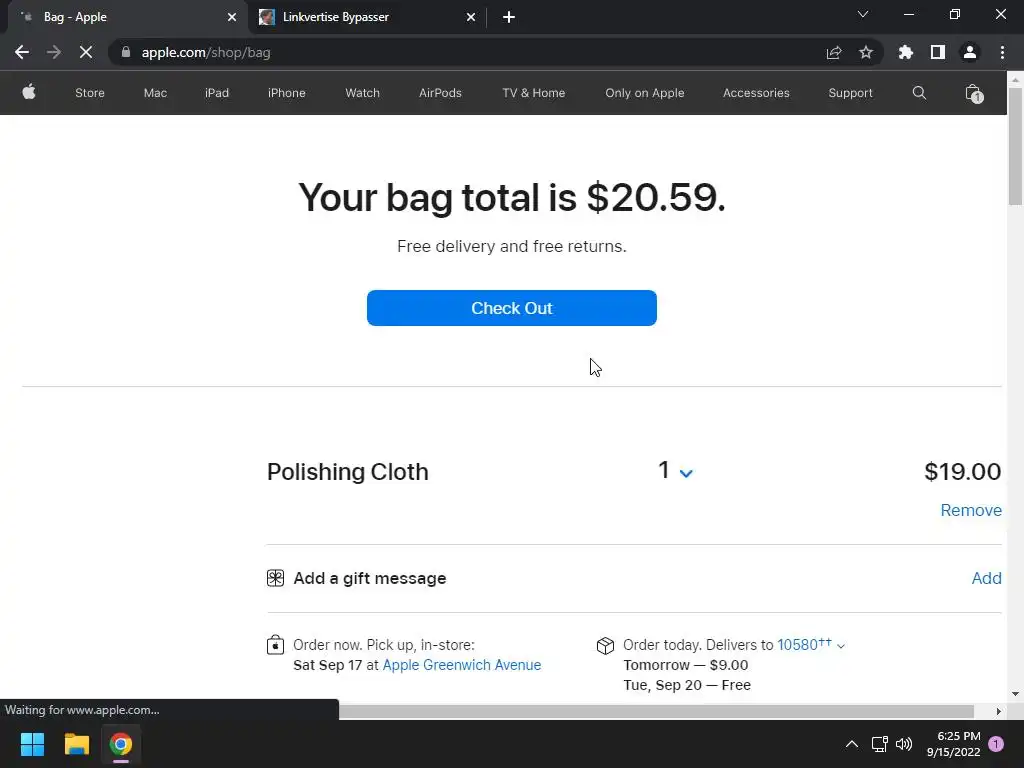1024x768 pixels.
Task: Go back with the browser back arrow
Action: [x=22, y=52]
